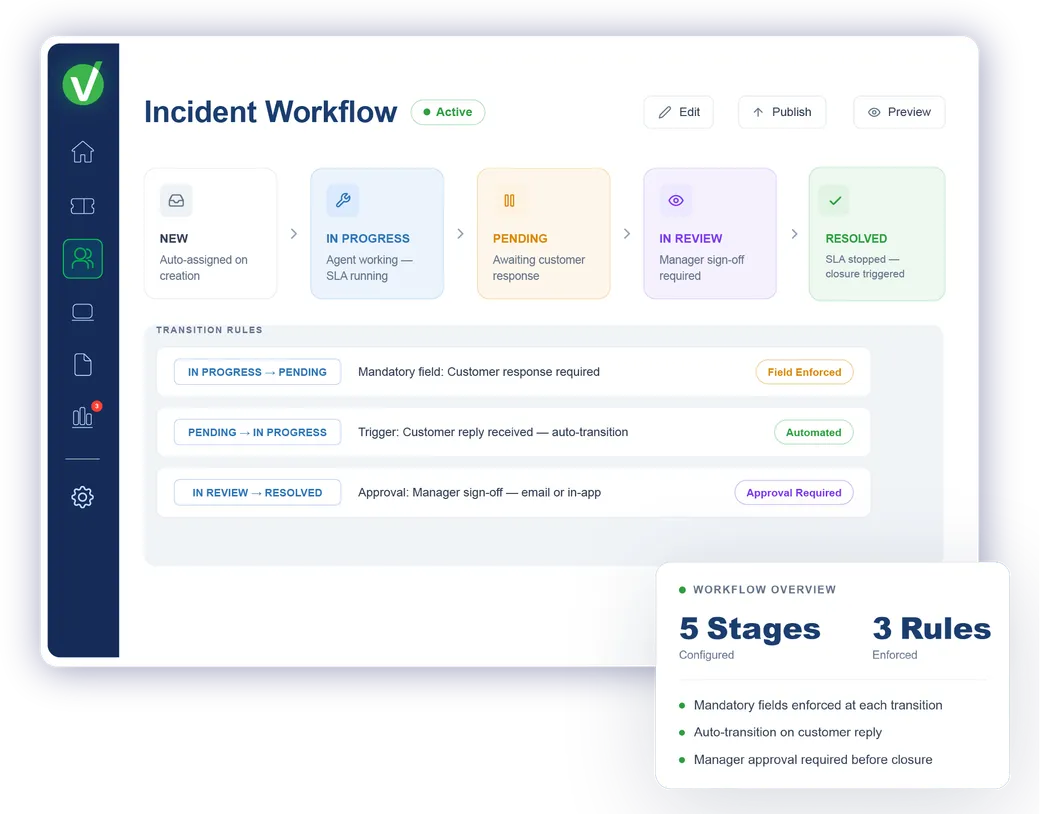The height and width of the screenshot is (814, 1040).
Task: Click 'Manager sign-off required' description
Action: click(702, 268)
